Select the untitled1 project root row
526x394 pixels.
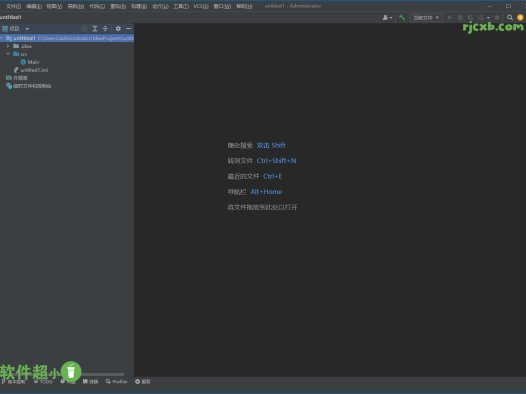click(x=67, y=38)
